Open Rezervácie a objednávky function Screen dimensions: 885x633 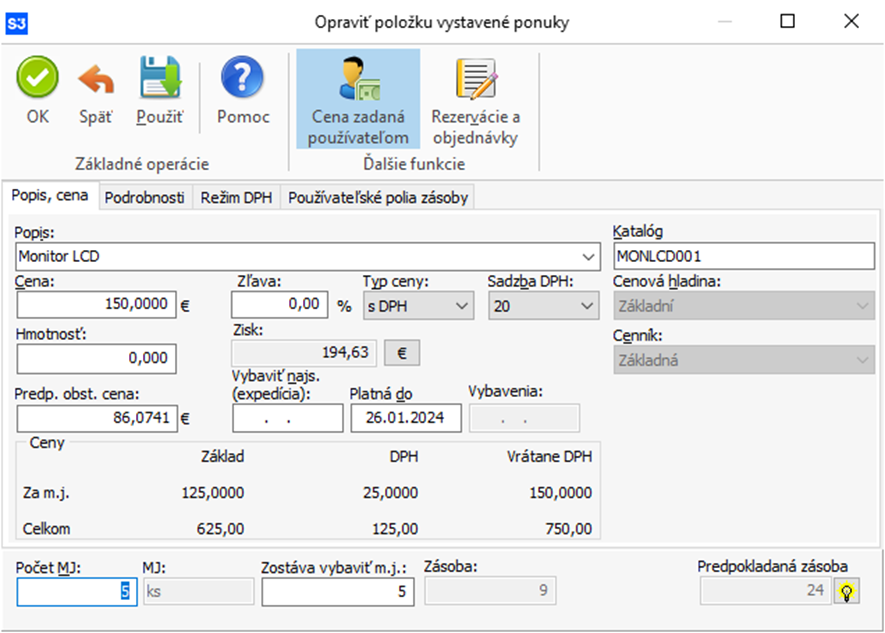click(x=475, y=100)
